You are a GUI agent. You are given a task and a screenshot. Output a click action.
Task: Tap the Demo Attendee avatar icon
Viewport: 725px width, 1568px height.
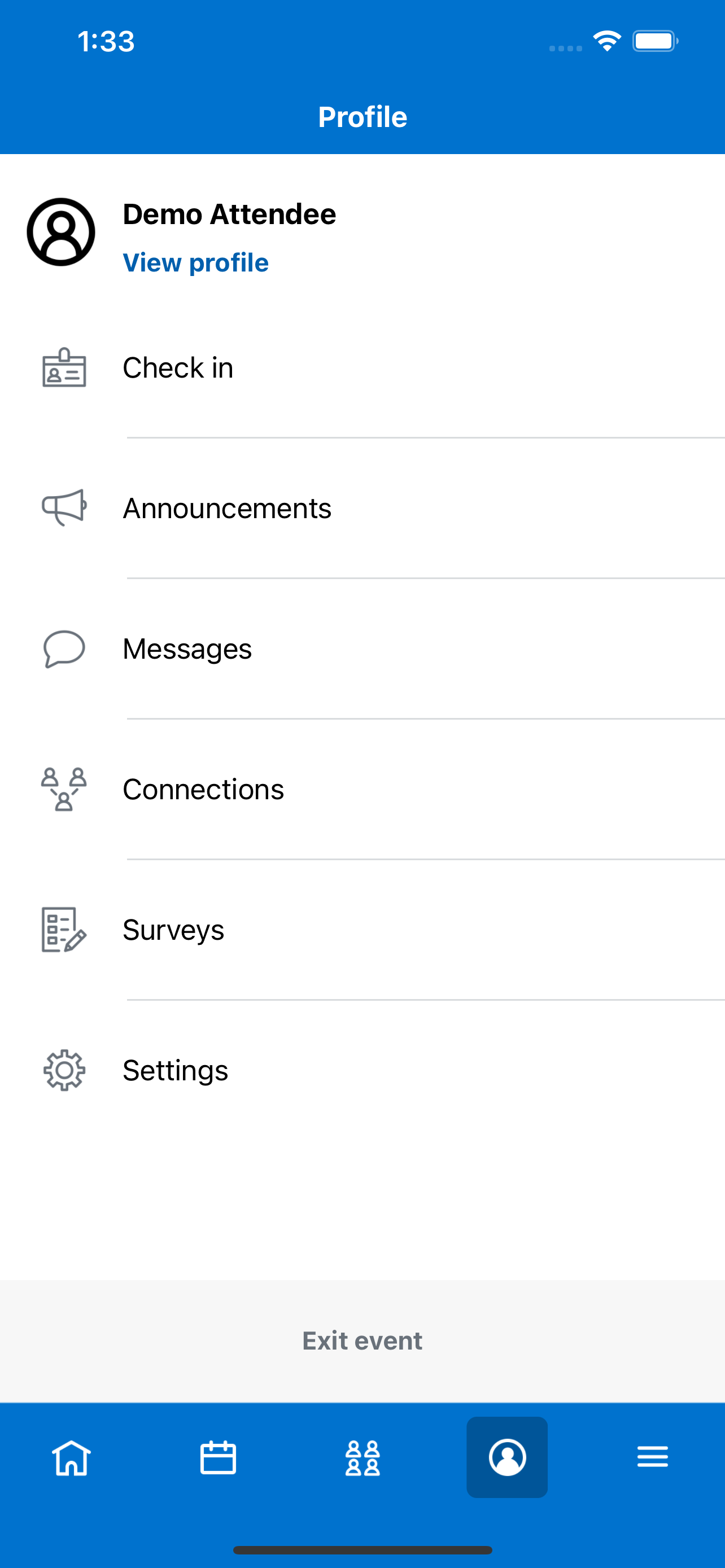pyautogui.click(x=61, y=232)
